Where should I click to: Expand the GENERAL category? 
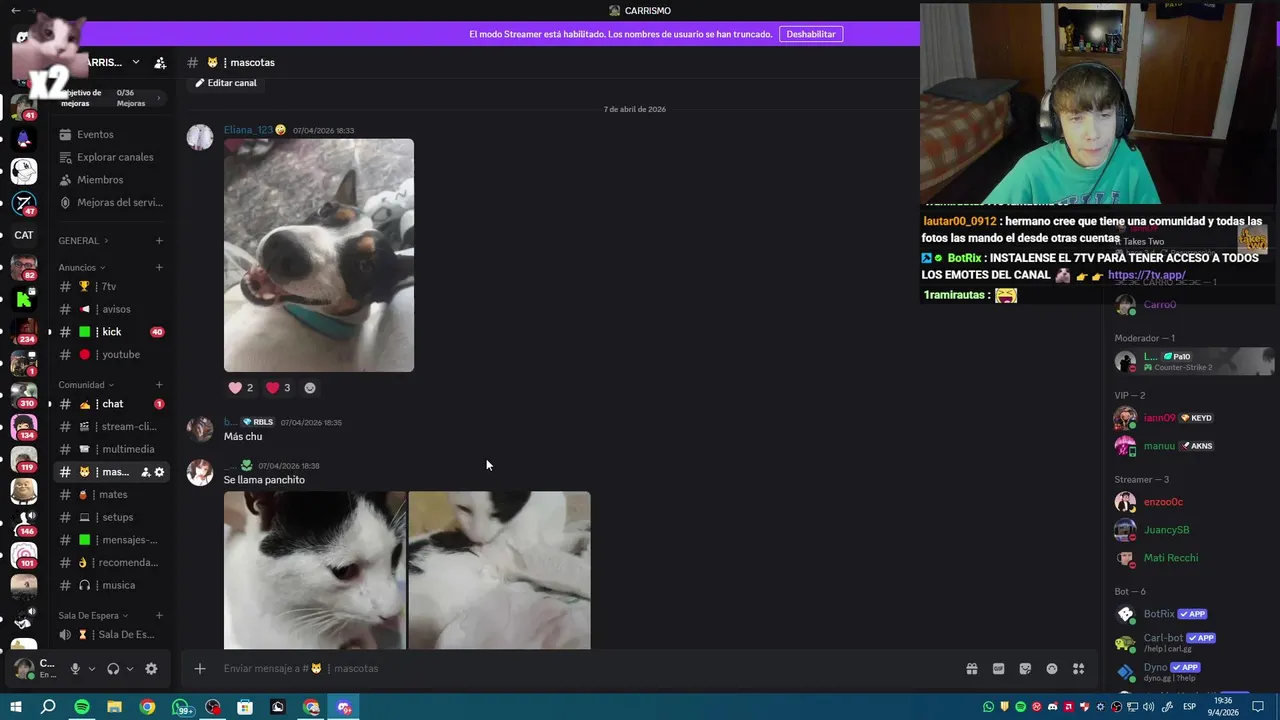(x=83, y=241)
